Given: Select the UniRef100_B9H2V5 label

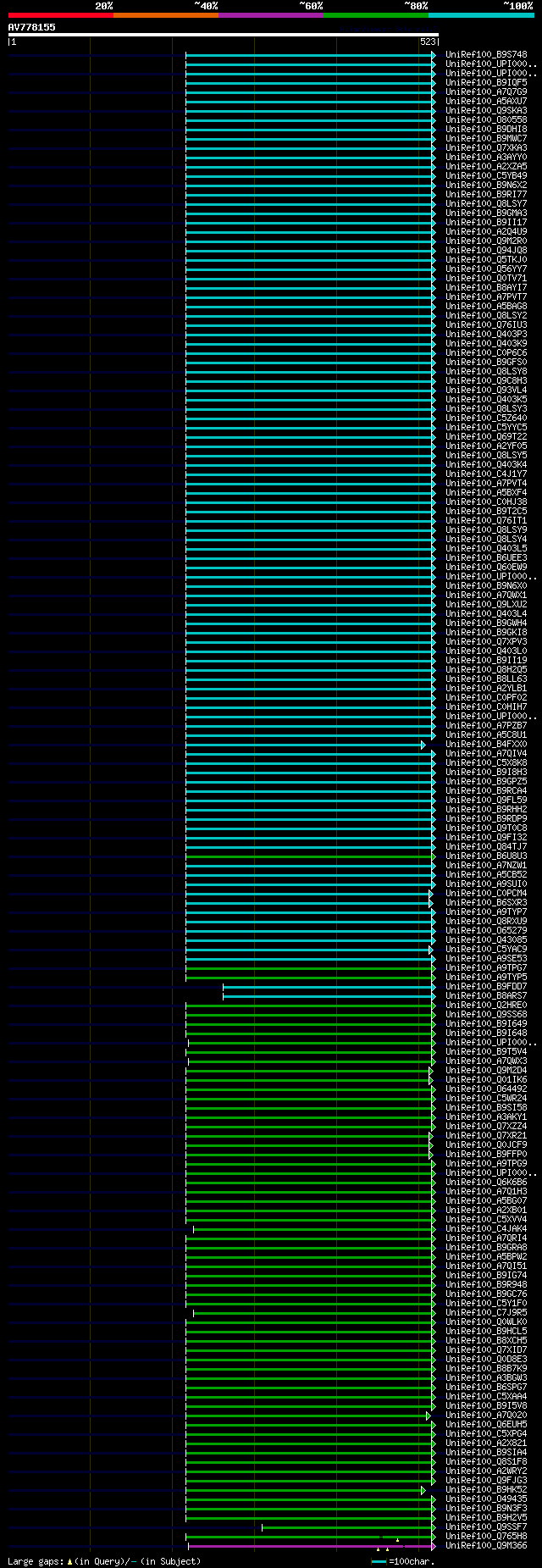Looking at the screenshot, I should pos(486,1518).
